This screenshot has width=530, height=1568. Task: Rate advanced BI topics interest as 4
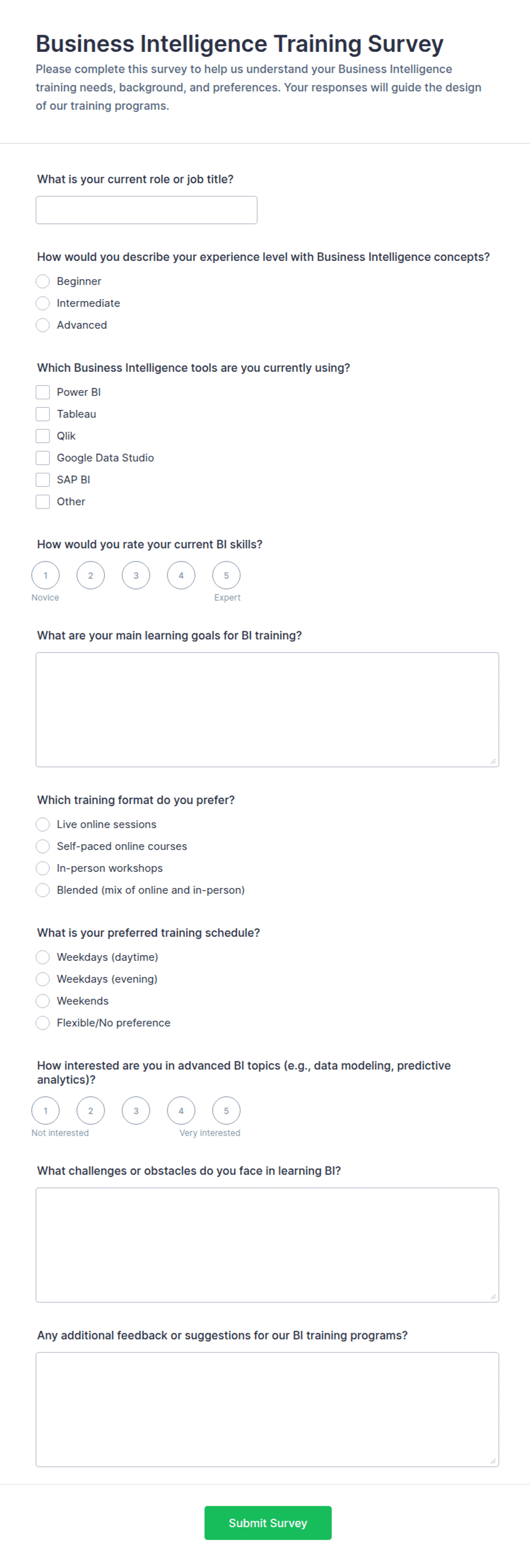pyautogui.click(x=181, y=1111)
